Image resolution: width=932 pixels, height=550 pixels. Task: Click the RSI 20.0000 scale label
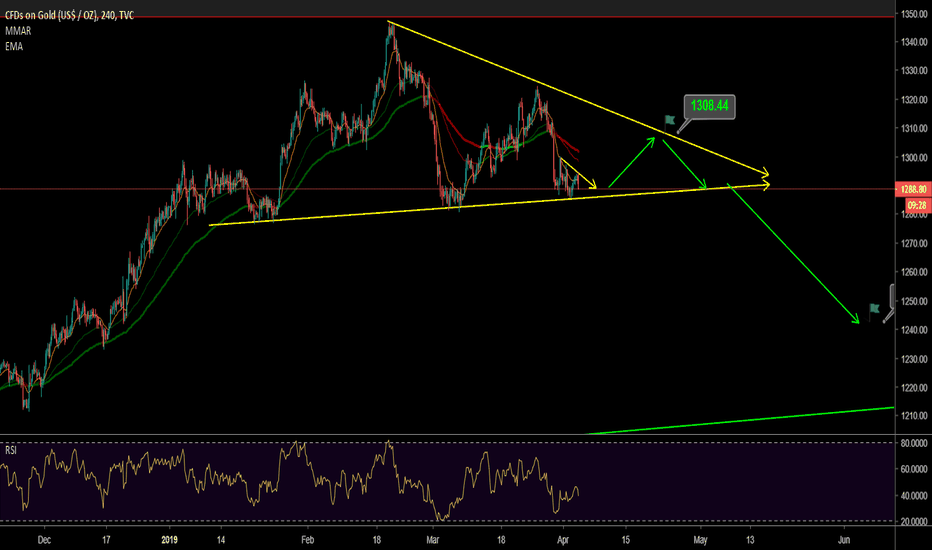[914, 521]
